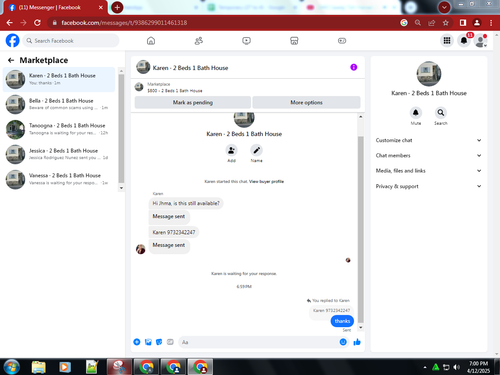Open Chrome three-dot menu
This screenshot has height=375, width=500.
(491, 23)
